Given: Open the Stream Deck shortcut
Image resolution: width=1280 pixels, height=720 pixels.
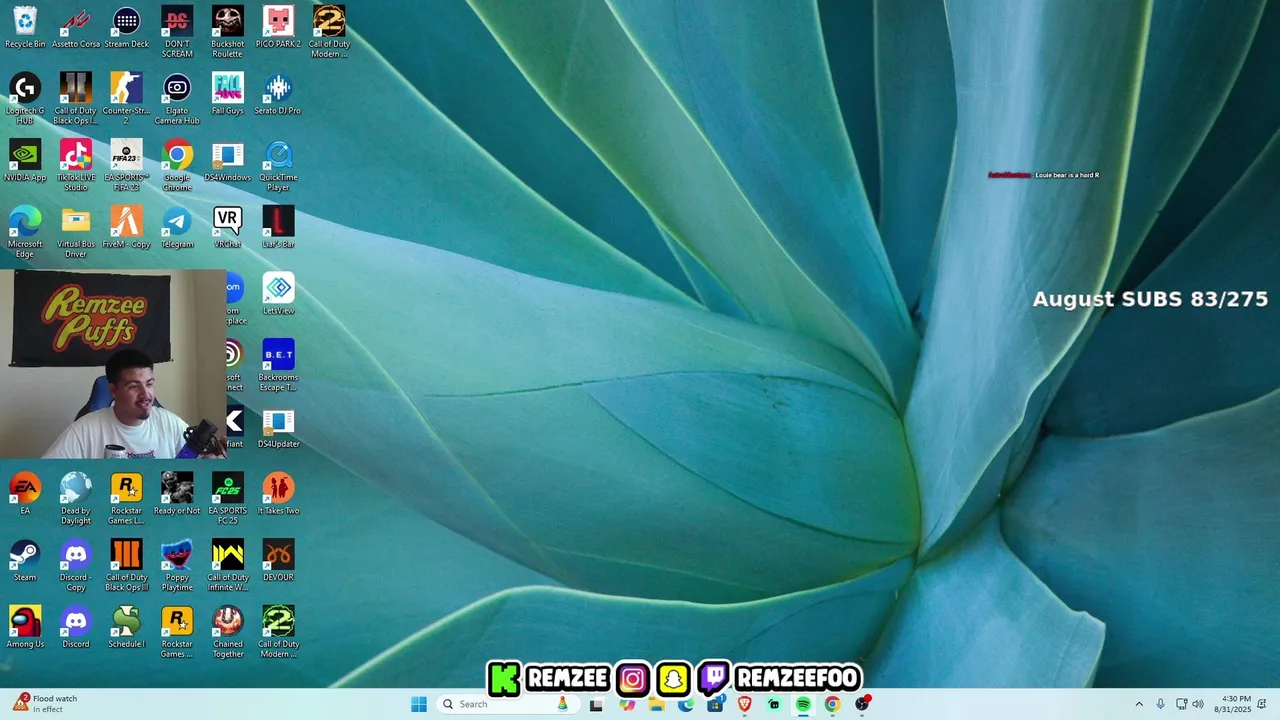Looking at the screenshot, I should pyautogui.click(x=126, y=27).
